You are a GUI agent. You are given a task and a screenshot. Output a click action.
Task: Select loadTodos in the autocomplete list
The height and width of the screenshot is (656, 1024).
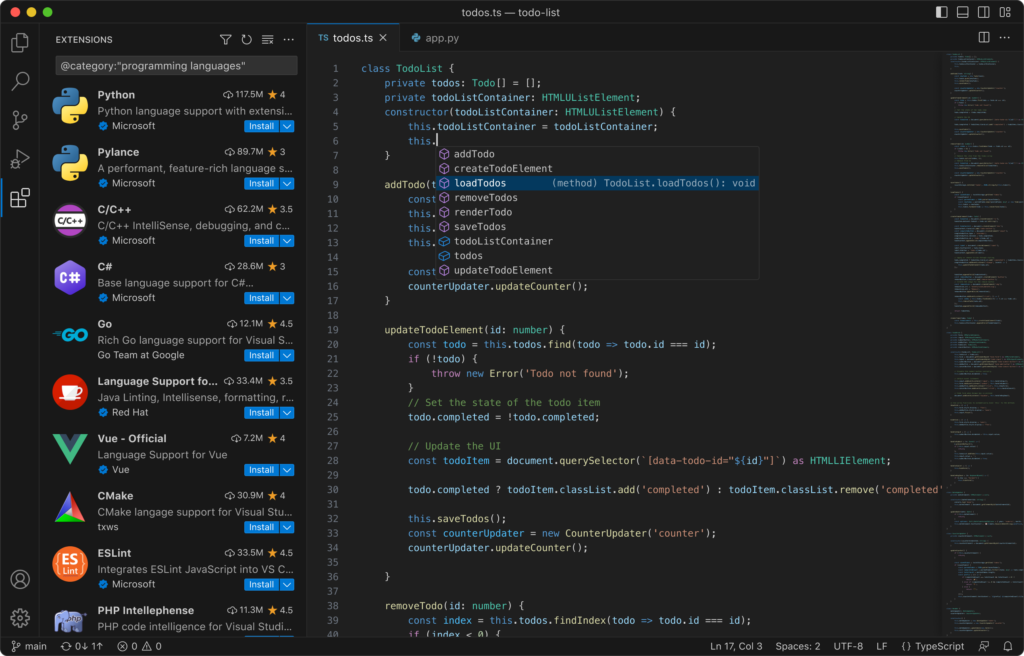click(x=480, y=183)
